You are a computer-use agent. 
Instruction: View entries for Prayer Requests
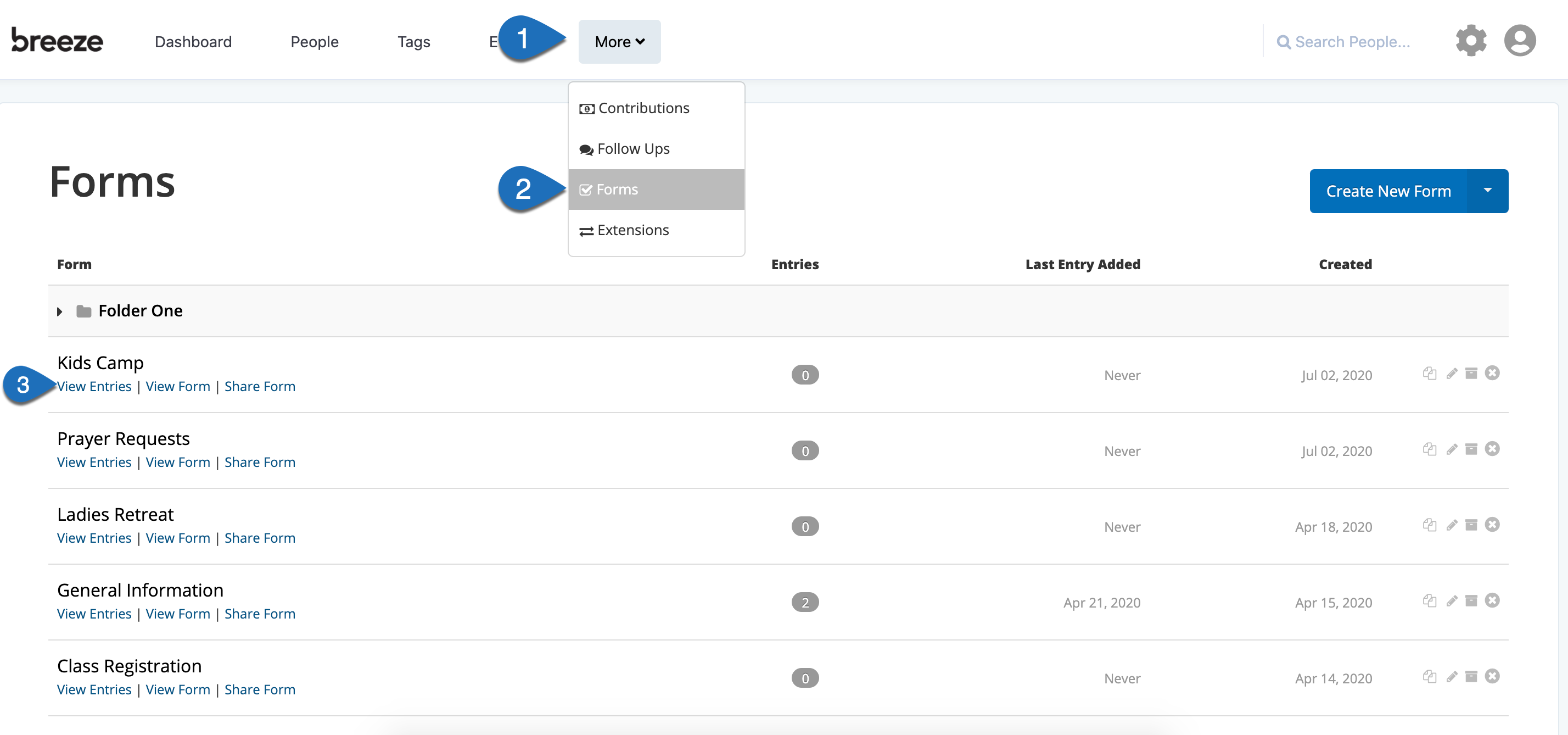[x=94, y=463]
